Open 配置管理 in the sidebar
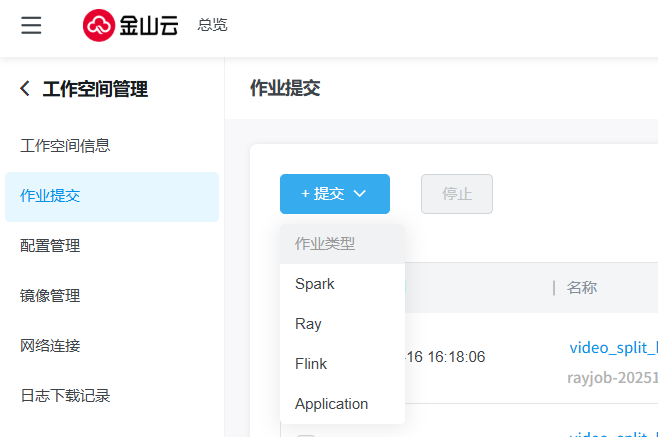The image size is (658, 437). (50, 246)
